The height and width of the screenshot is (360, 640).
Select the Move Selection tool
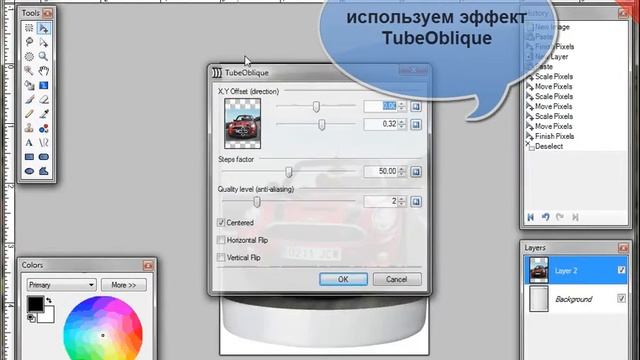[43, 42]
